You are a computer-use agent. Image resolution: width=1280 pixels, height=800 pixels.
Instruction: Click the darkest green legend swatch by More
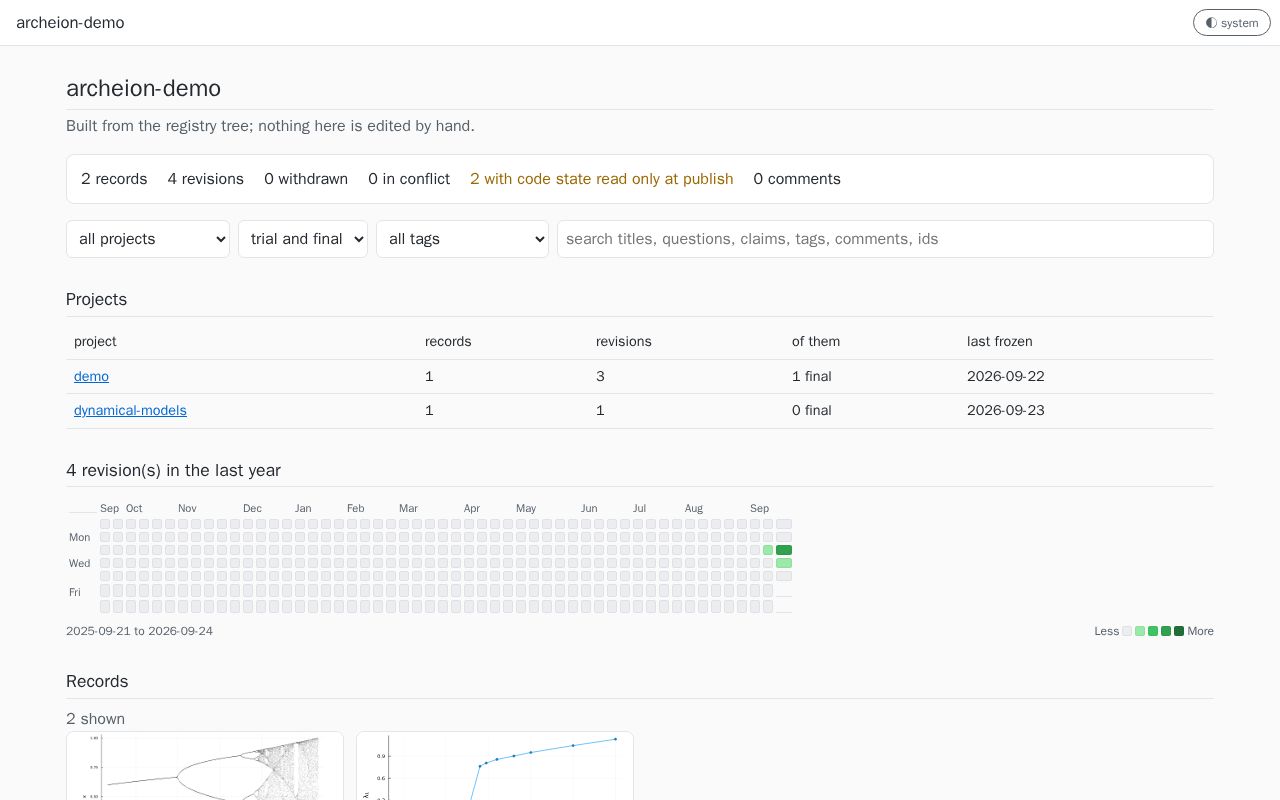point(1179,631)
